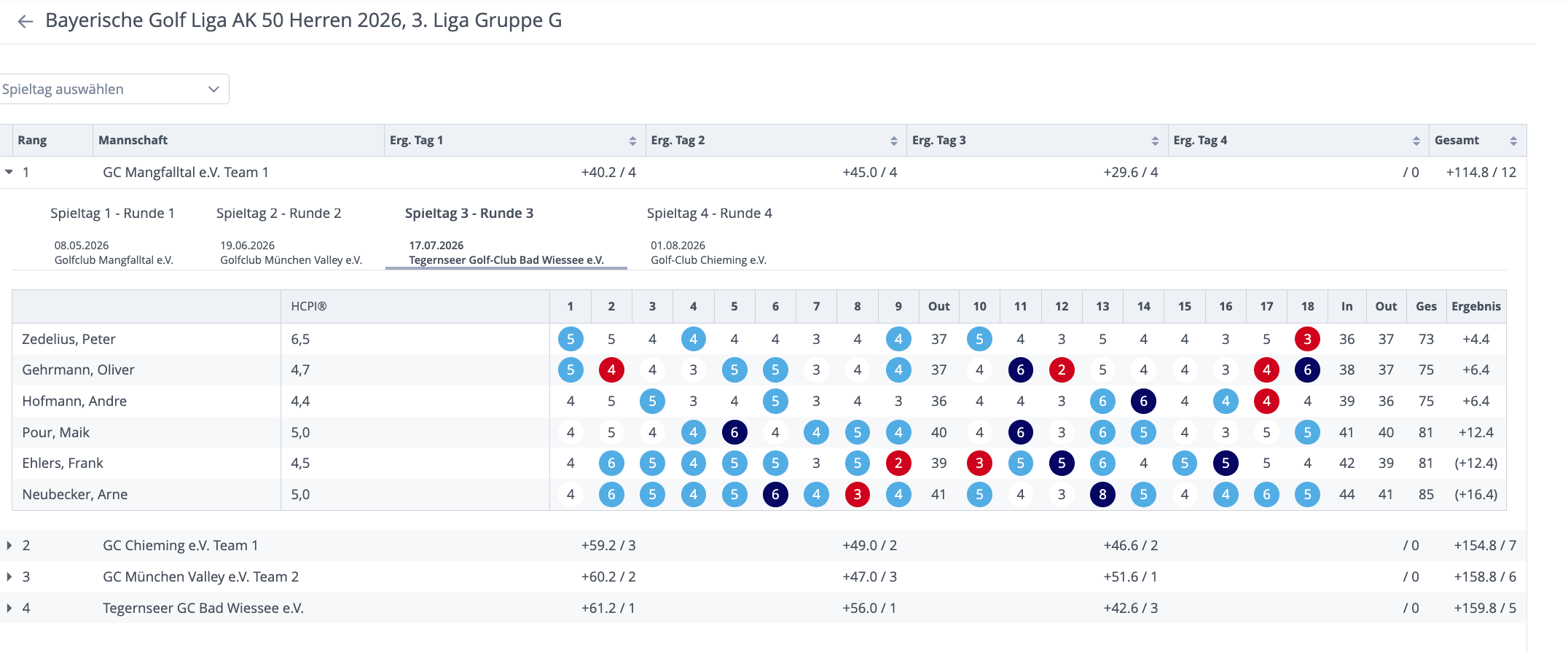Screen dimensions: 1568x653
Task: Collapse the GC Mangfalltal e.V. Team 1 row
Action: [9, 172]
